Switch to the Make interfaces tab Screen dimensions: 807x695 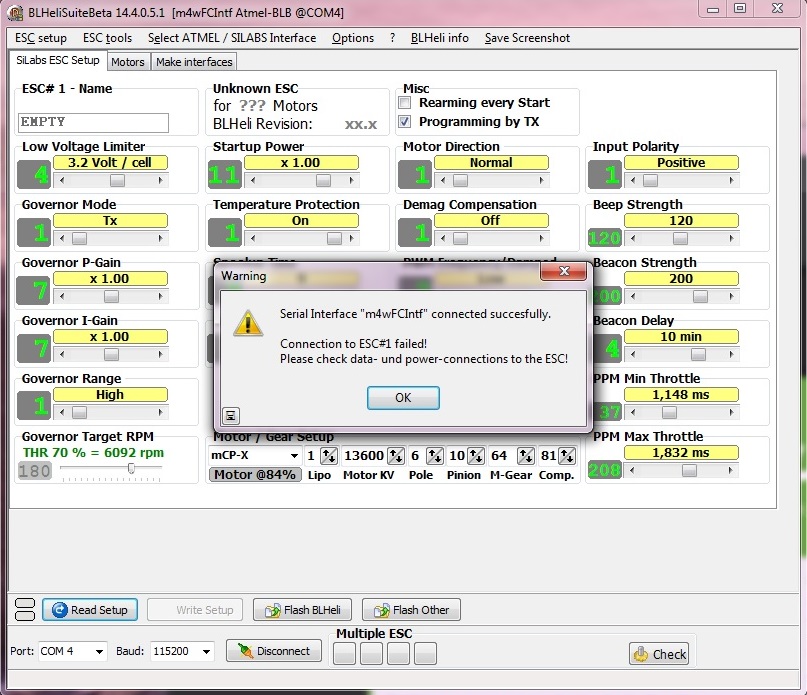tap(197, 62)
